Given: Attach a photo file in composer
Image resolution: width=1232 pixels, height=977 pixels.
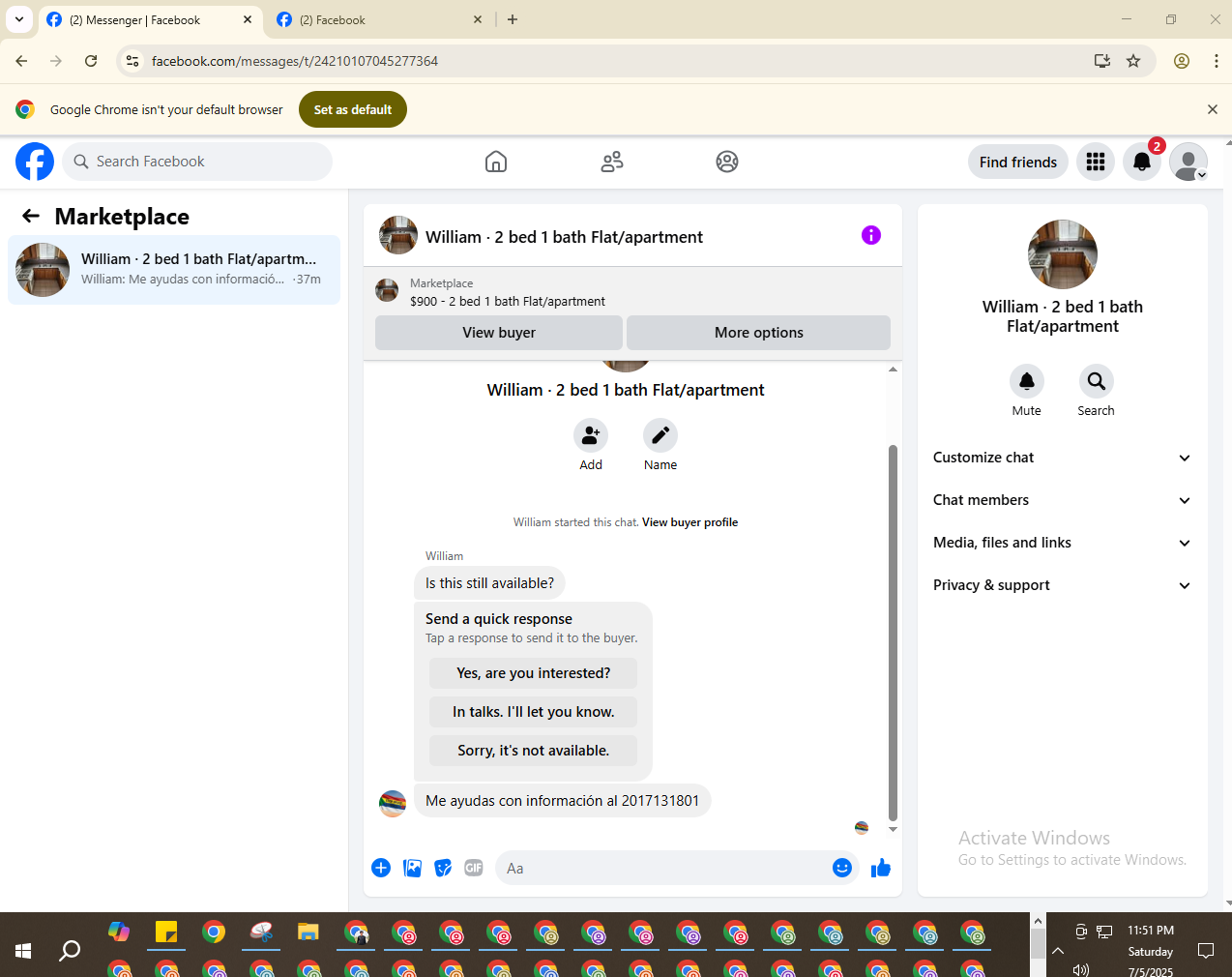Looking at the screenshot, I should 412,868.
